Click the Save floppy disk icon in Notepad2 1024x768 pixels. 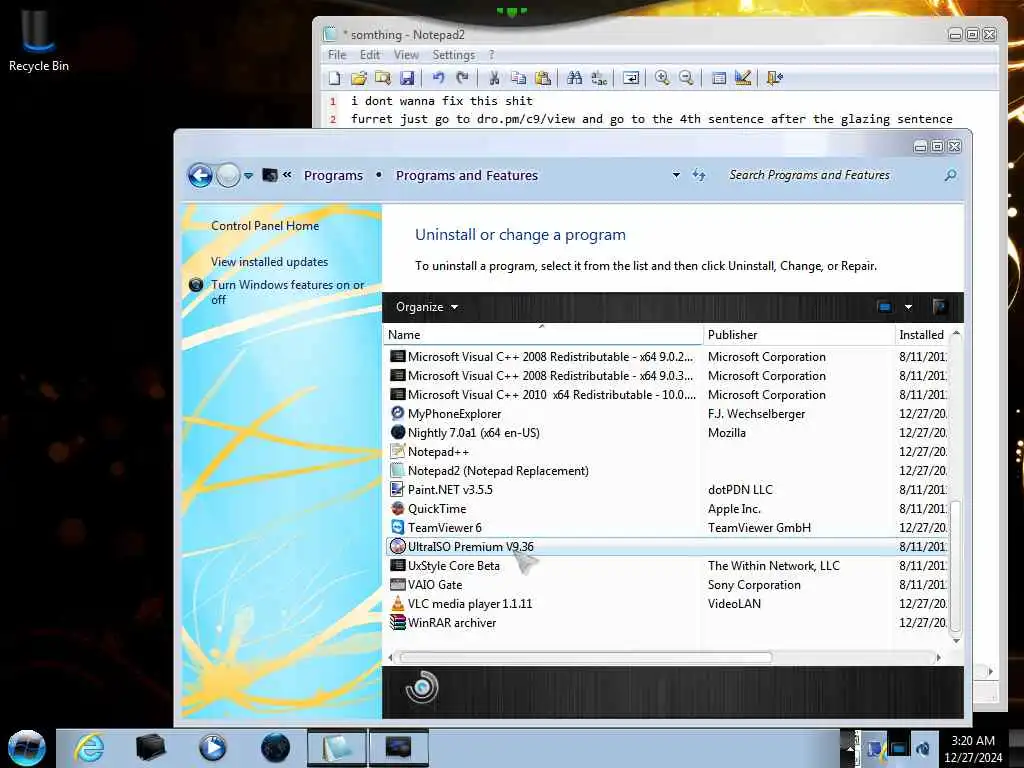click(407, 78)
